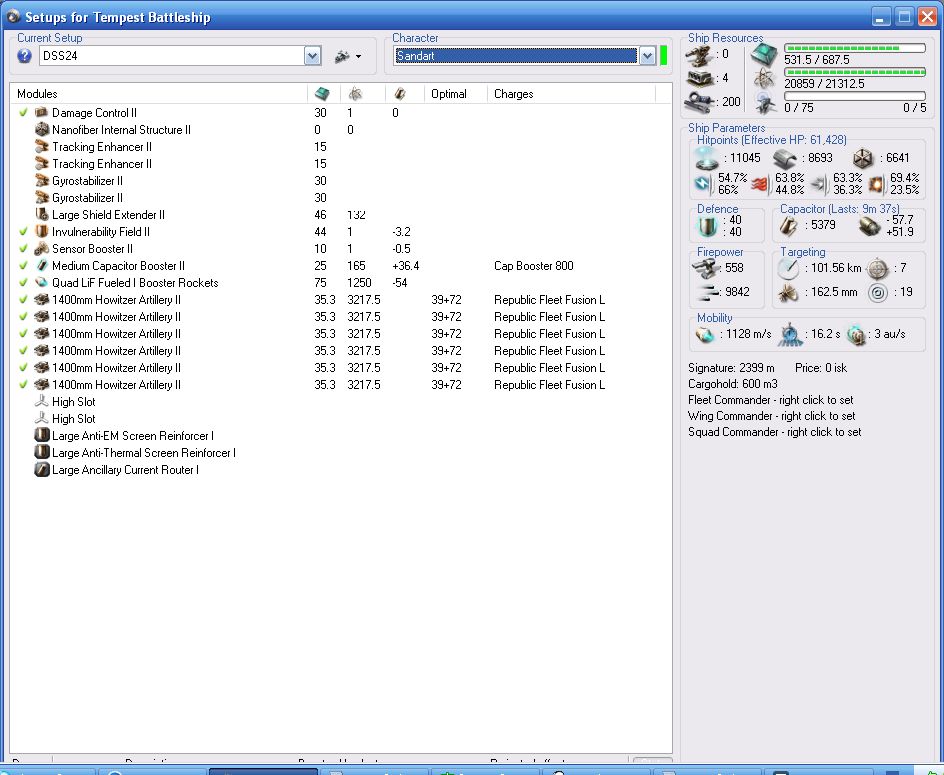Viewport: 944px width, 775px height.
Task: Toggle the Quad LiF Booster Rockets checkmark
Action: click(x=23, y=282)
